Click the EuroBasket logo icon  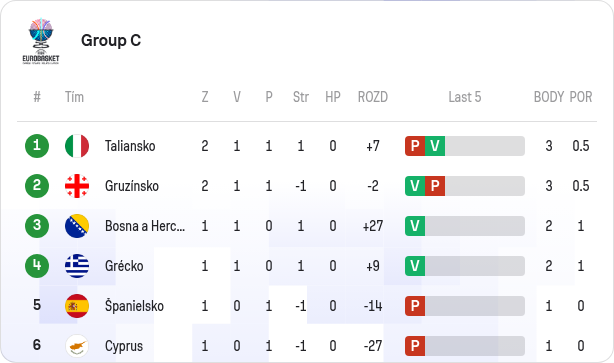(41, 41)
